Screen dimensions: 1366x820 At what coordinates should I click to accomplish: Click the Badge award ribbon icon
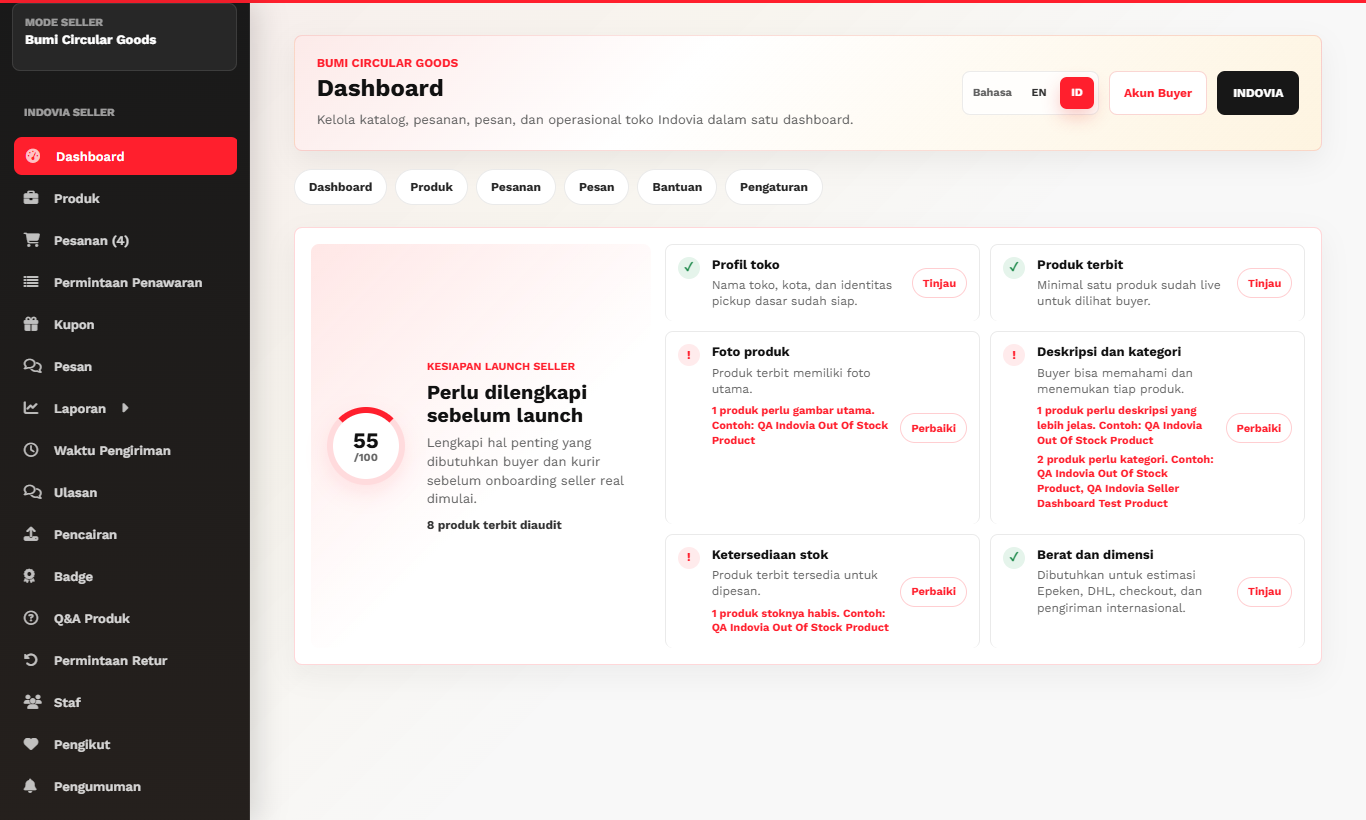coord(32,576)
